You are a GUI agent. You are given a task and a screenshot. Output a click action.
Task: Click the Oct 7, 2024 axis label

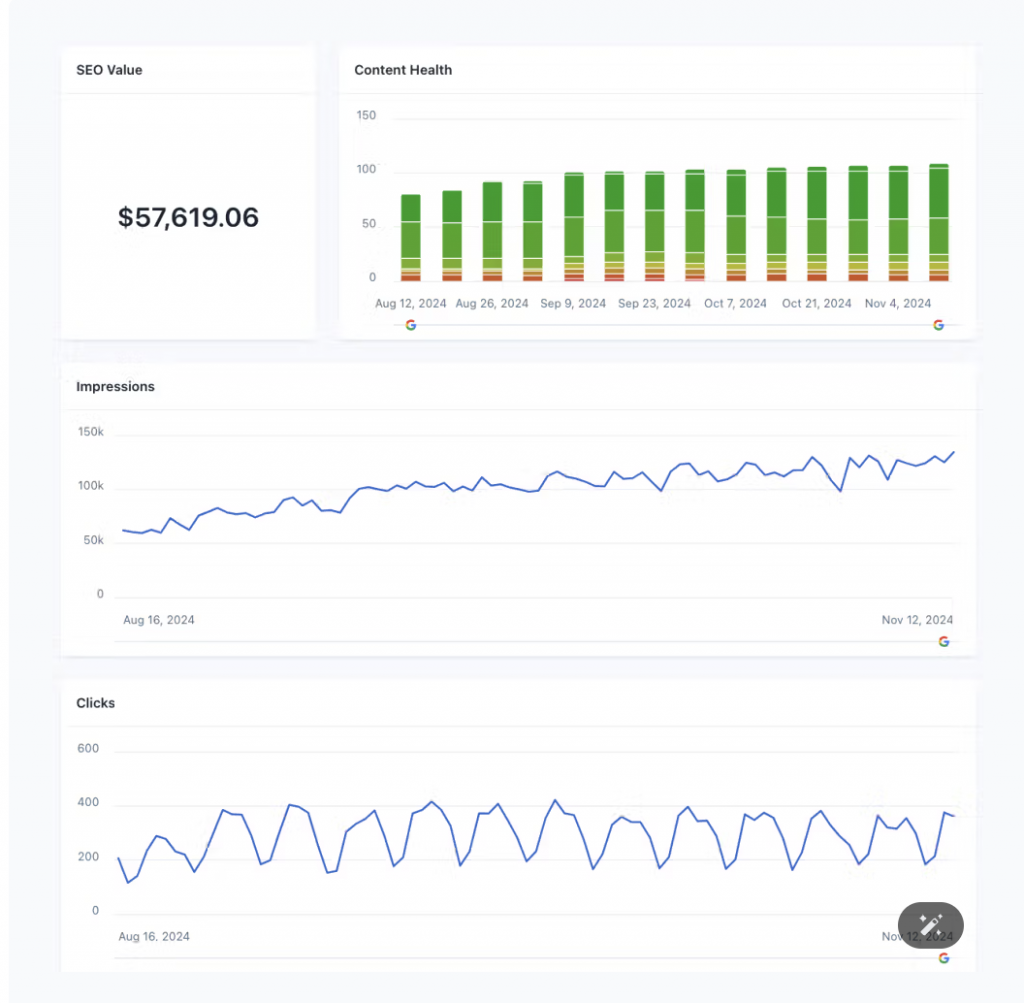(x=735, y=303)
